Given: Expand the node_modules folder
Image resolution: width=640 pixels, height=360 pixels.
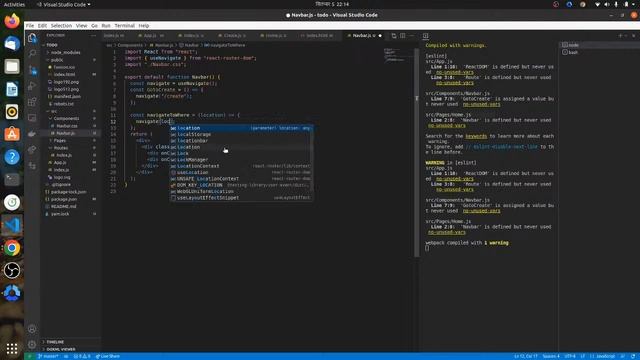Looking at the screenshot, I should 65,52.
